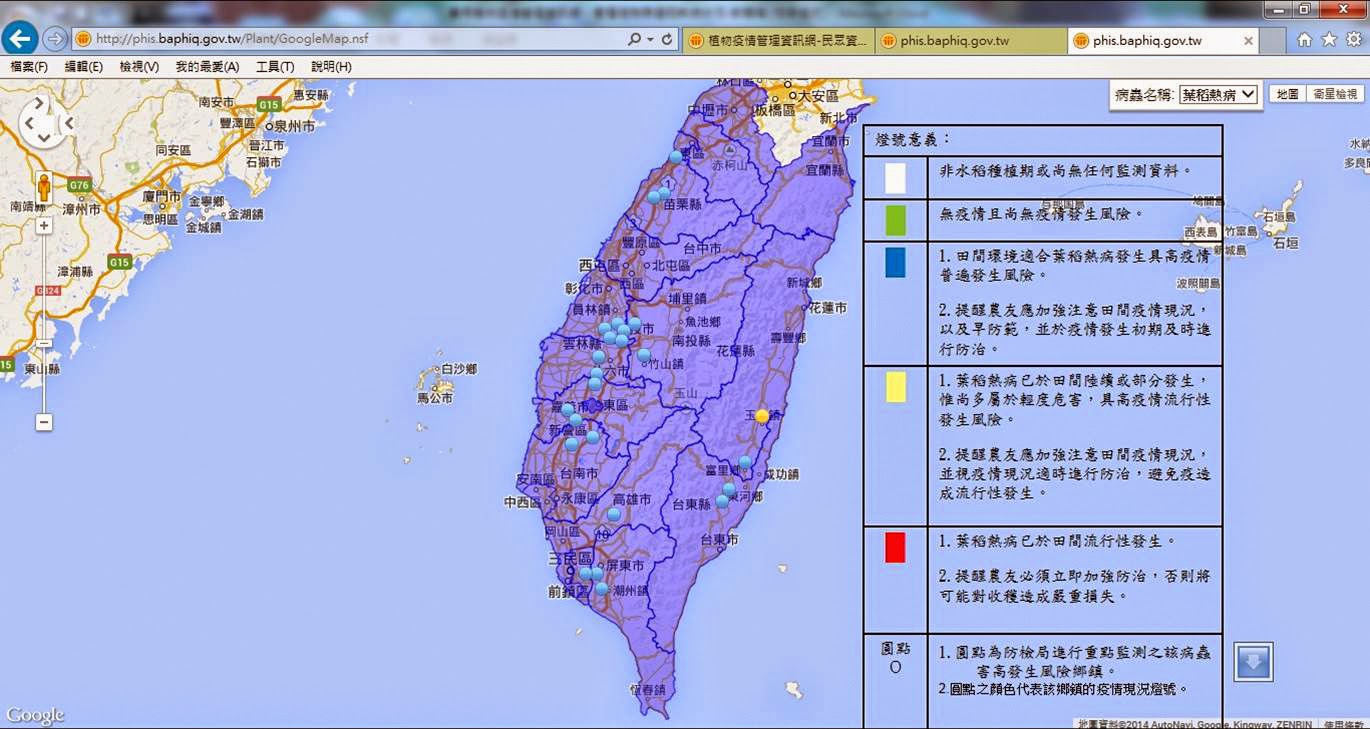Click the blue marker near 竹山鎮
1370x729 pixels.
pyautogui.click(x=644, y=355)
